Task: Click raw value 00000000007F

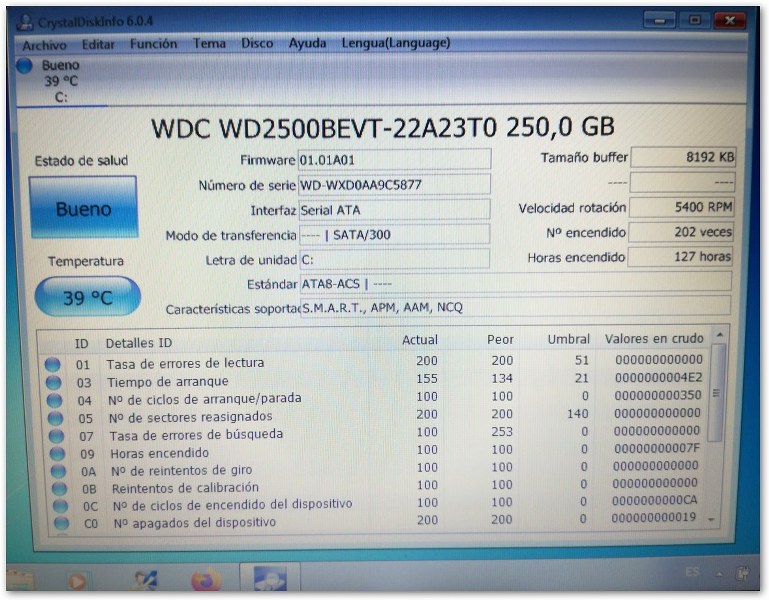Action: 657,448
